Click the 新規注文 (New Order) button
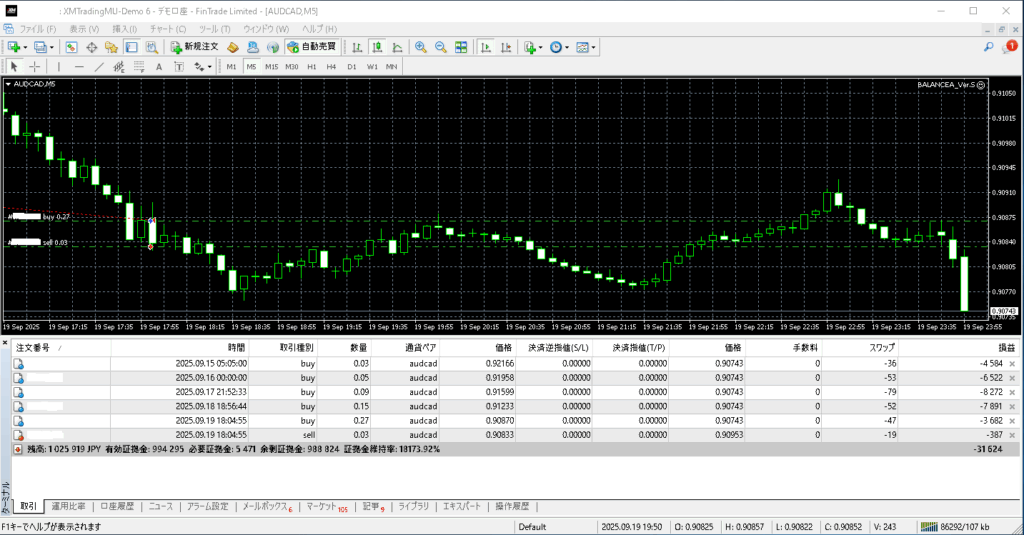 pyautogui.click(x=194, y=47)
